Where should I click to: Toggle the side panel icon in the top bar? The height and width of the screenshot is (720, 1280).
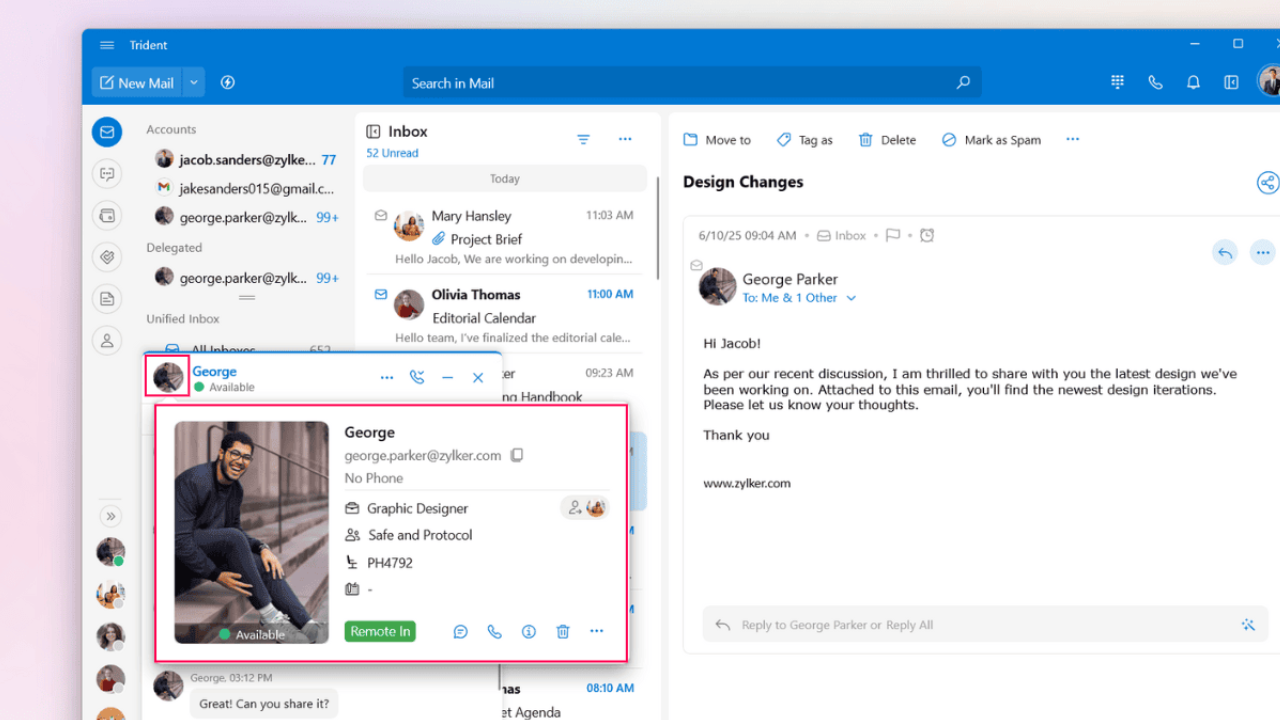point(1231,83)
